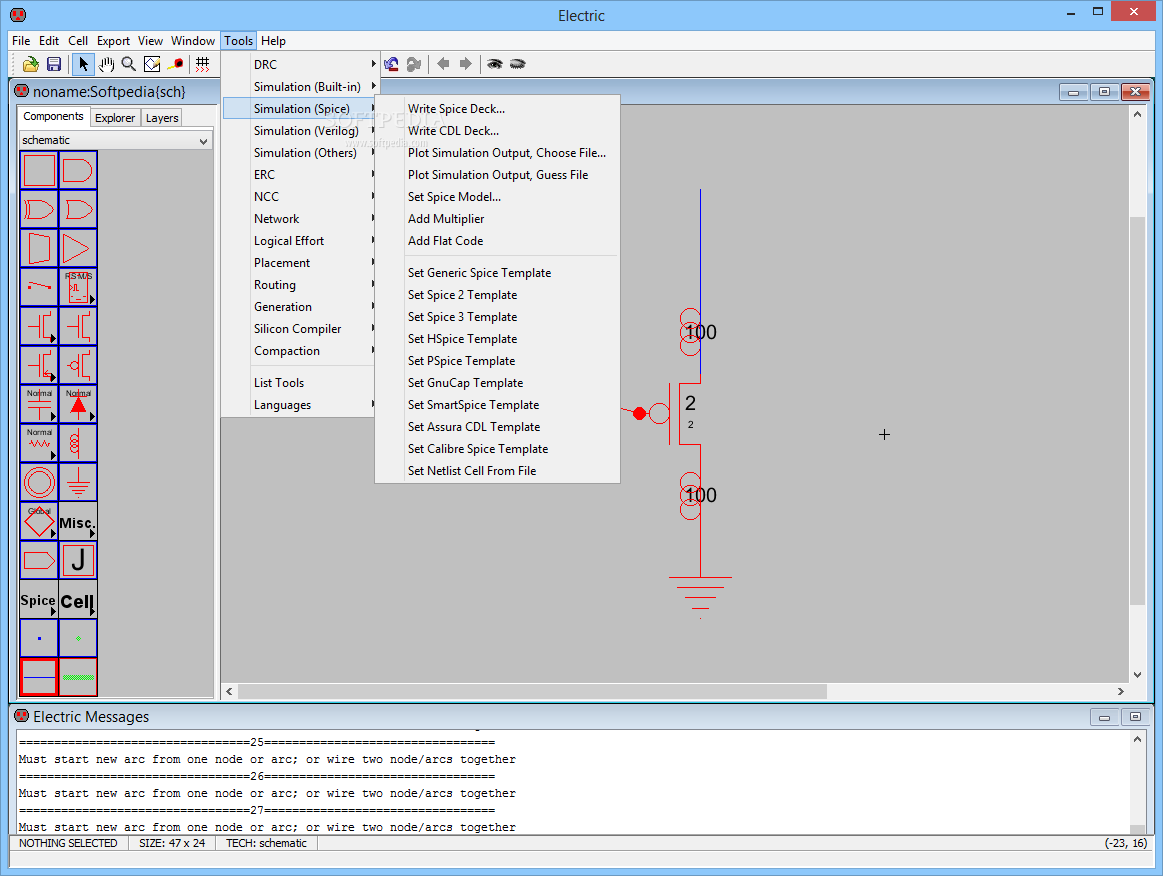Select the J component tile

click(x=78, y=560)
